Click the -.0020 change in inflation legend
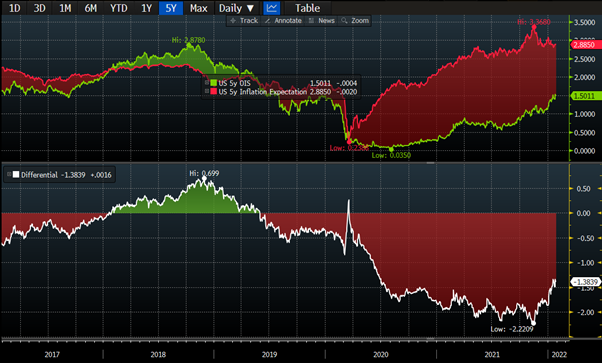 (347, 92)
